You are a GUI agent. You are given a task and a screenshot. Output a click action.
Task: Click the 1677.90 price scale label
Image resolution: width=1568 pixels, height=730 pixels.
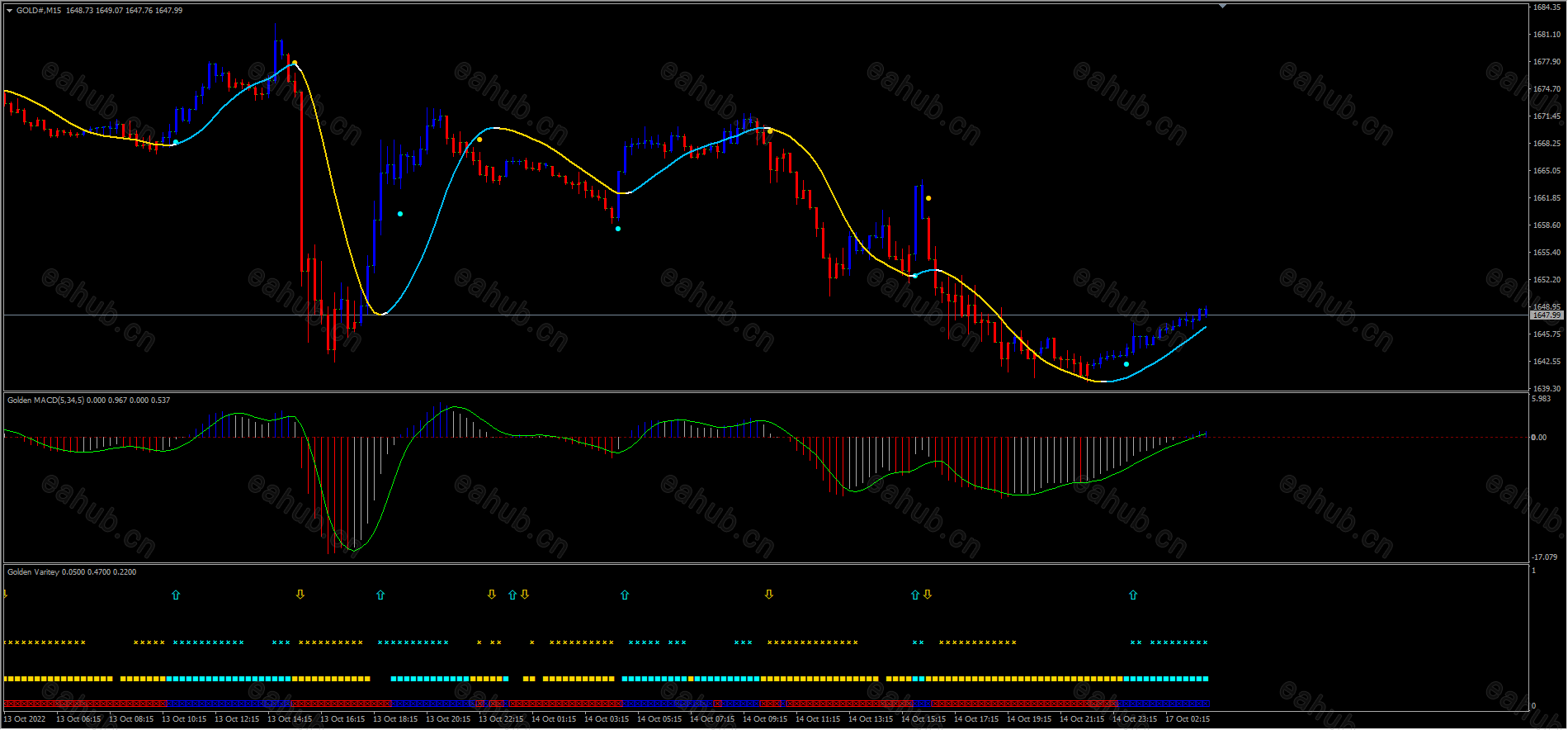coord(1547,62)
